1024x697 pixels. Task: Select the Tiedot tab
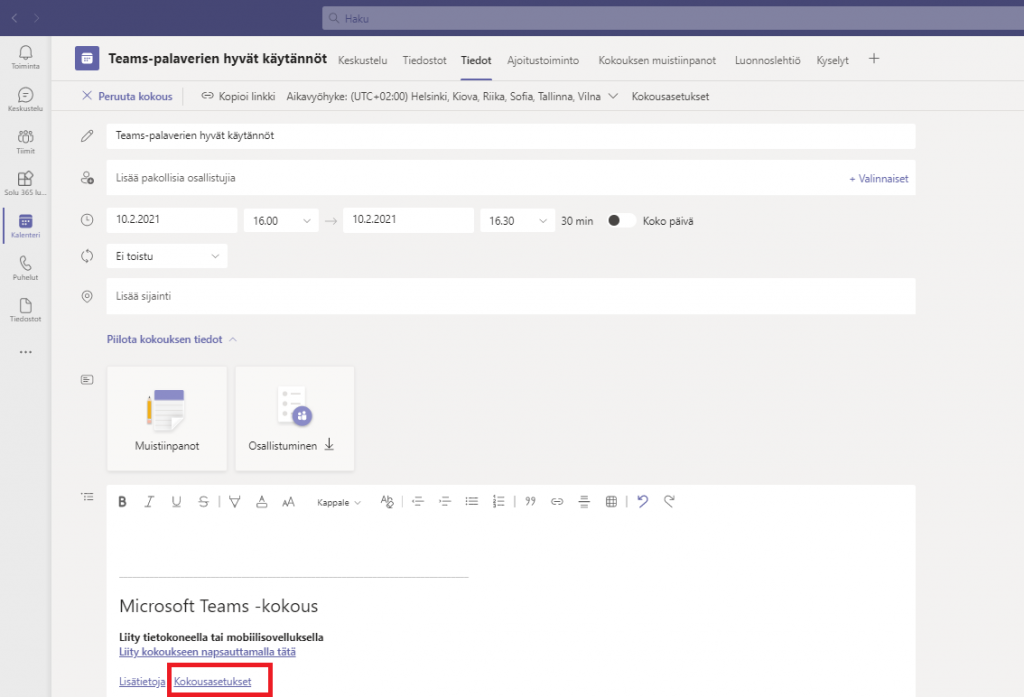point(476,60)
